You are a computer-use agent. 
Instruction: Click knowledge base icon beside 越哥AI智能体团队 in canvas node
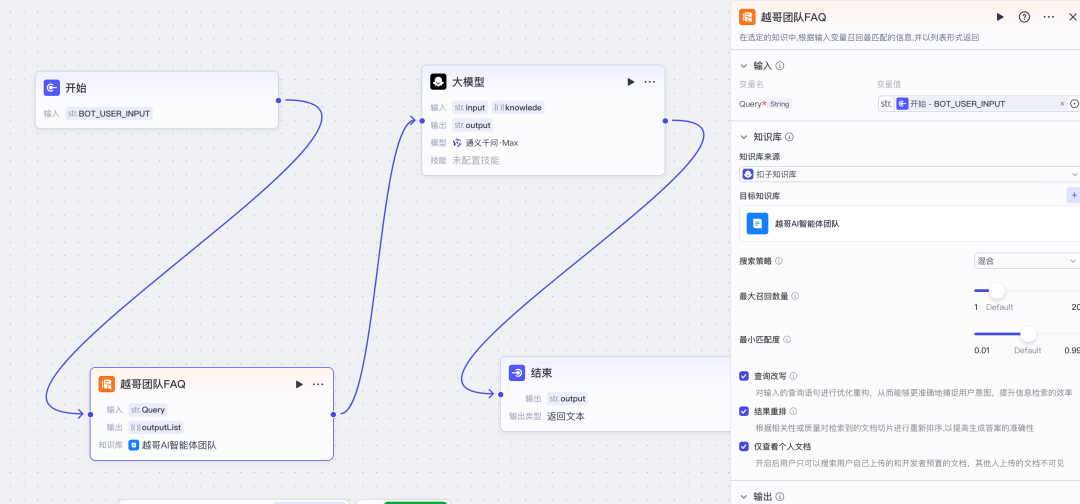pyautogui.click(x=134, y=445)
